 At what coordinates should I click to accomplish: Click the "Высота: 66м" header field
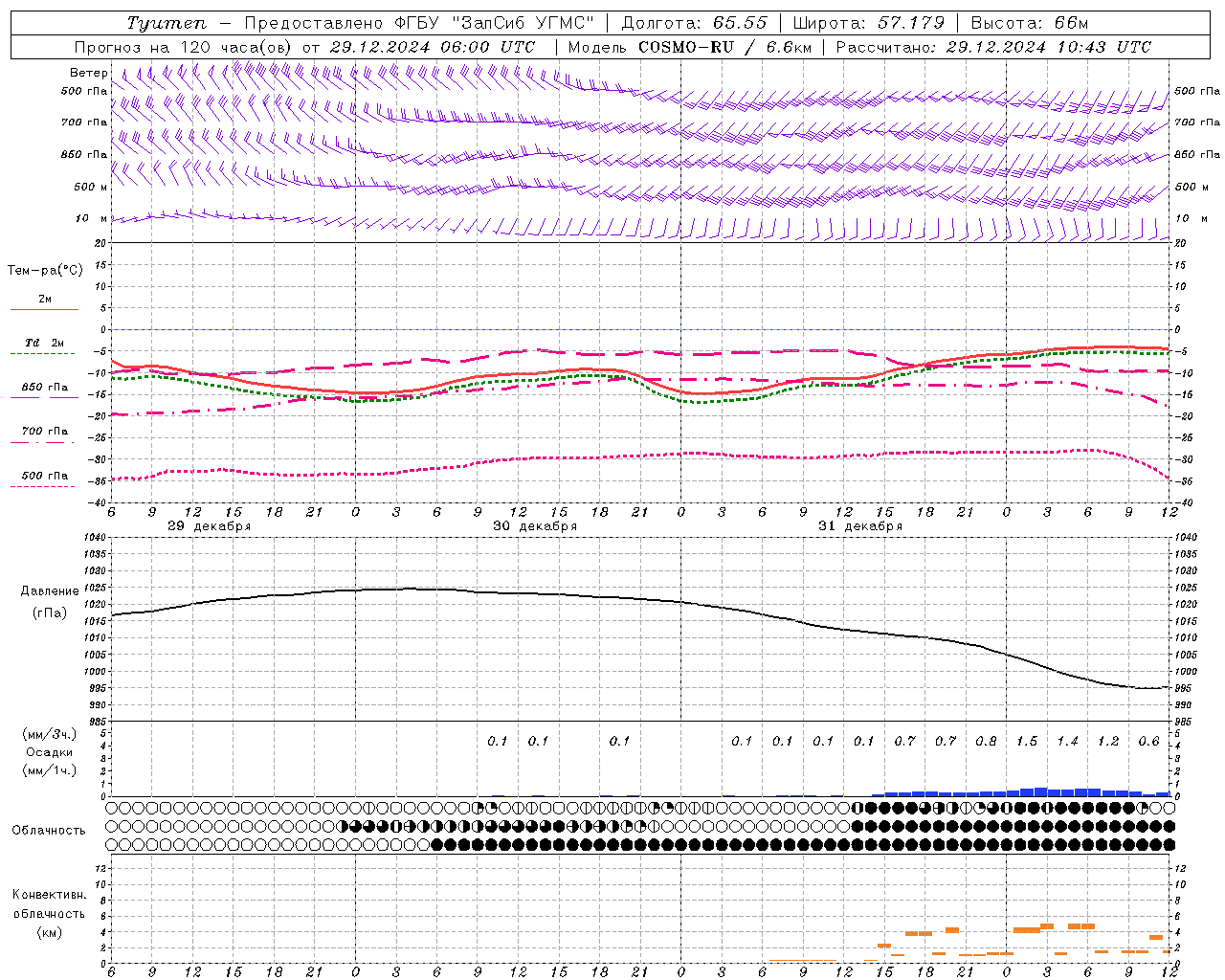(1030, 23)
